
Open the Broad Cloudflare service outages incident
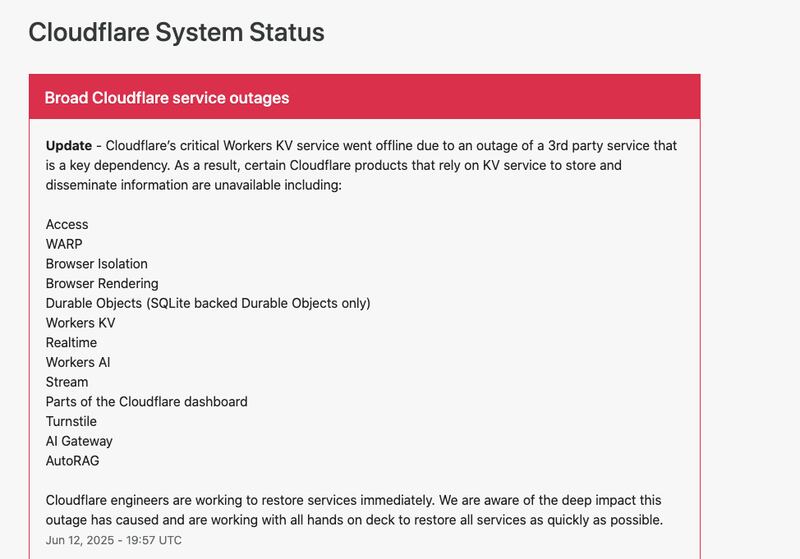(x=167, y=98)
